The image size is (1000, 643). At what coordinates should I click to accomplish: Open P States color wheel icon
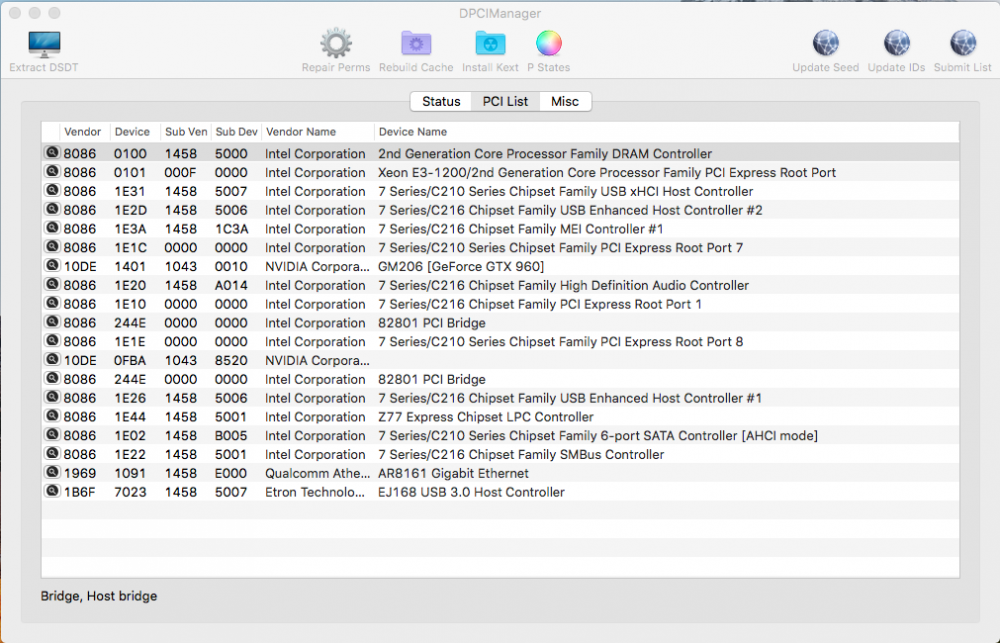(548, 43)
